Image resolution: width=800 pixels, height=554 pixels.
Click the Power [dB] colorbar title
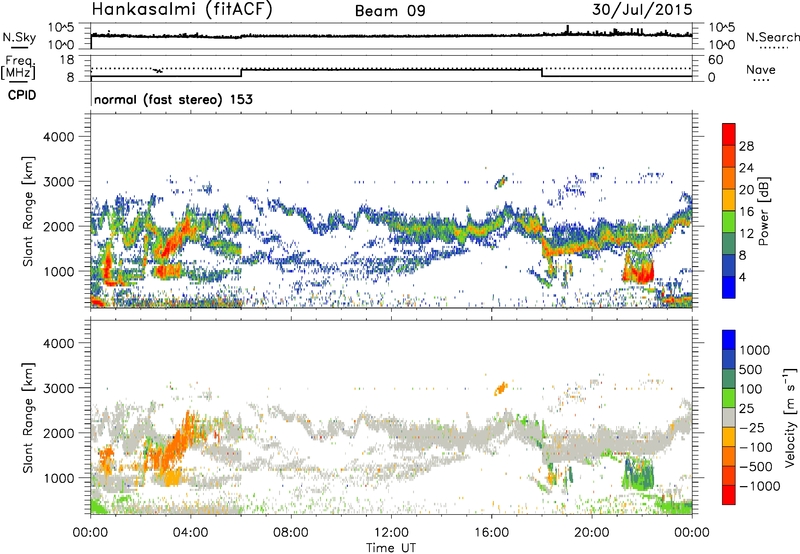pyautogui.click(x=763, y=211)
